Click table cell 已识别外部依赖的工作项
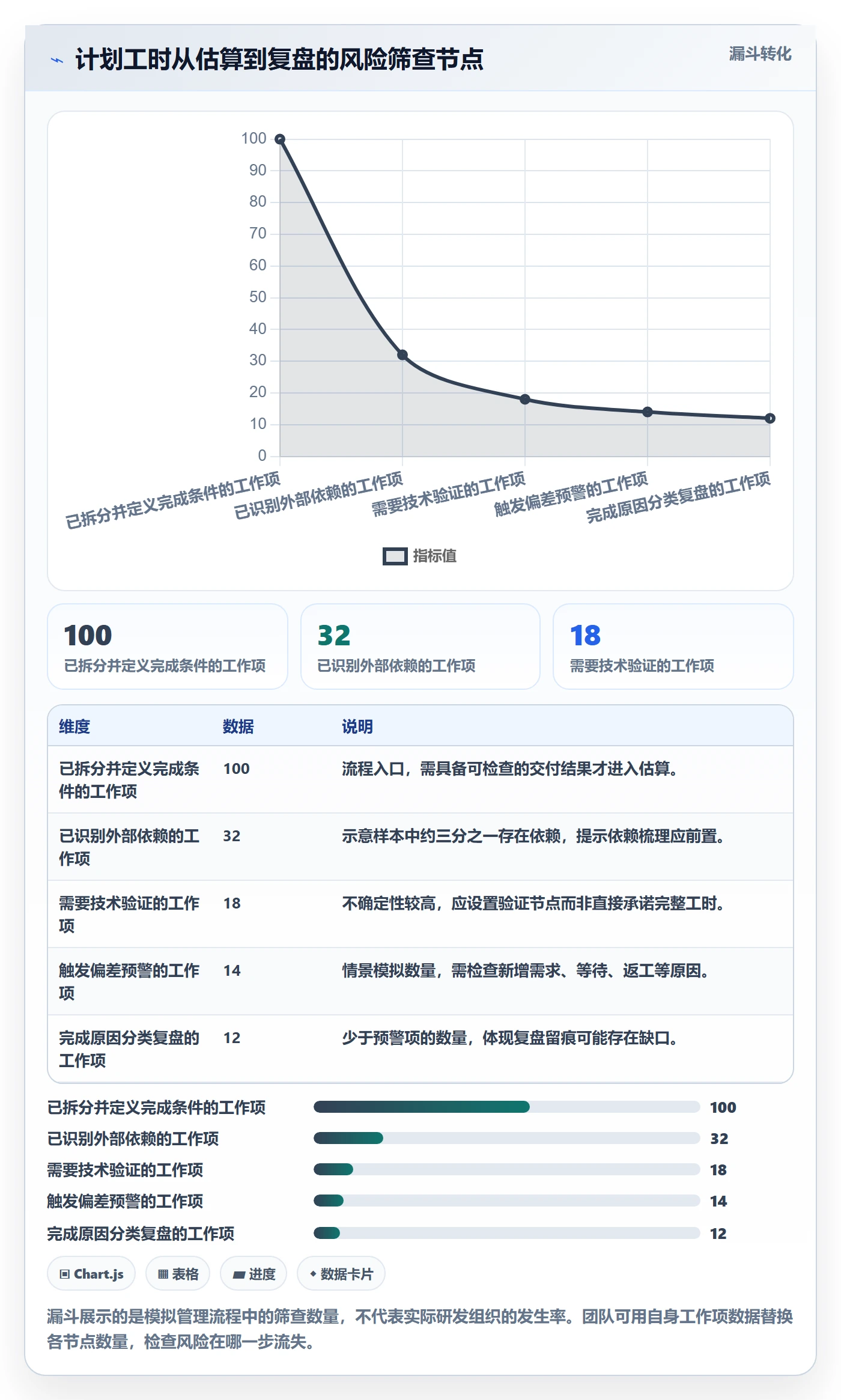Viewport: 841px width, 1400px height. pyautogui.click(x=129, y=847)
